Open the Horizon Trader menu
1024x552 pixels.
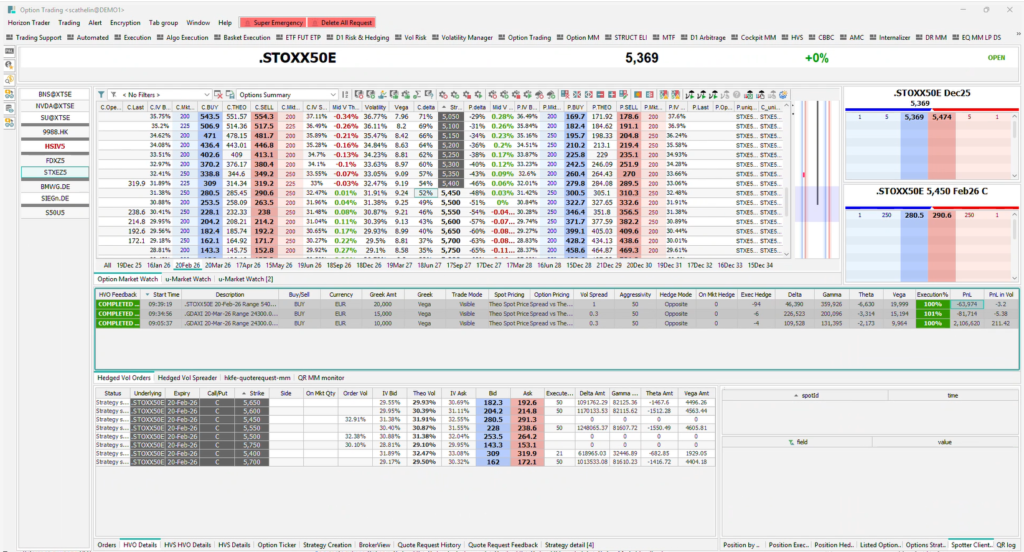29,23
